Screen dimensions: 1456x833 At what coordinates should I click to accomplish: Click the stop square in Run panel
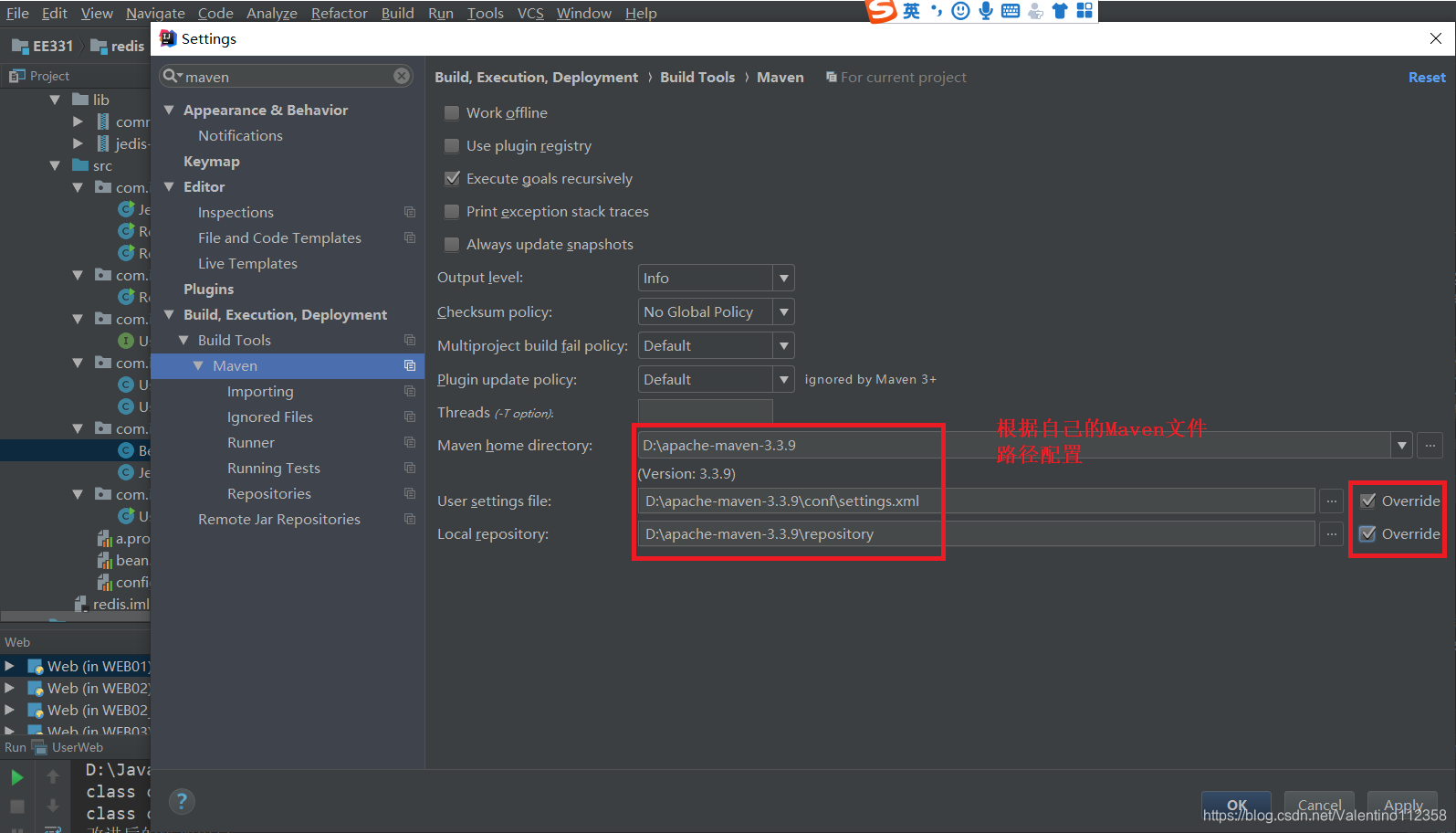(16, 807)
